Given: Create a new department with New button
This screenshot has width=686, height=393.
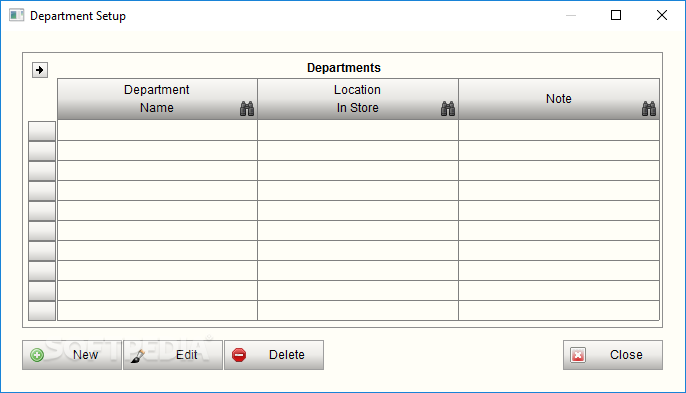Looking at the screenshot, I should click(72, 355).
